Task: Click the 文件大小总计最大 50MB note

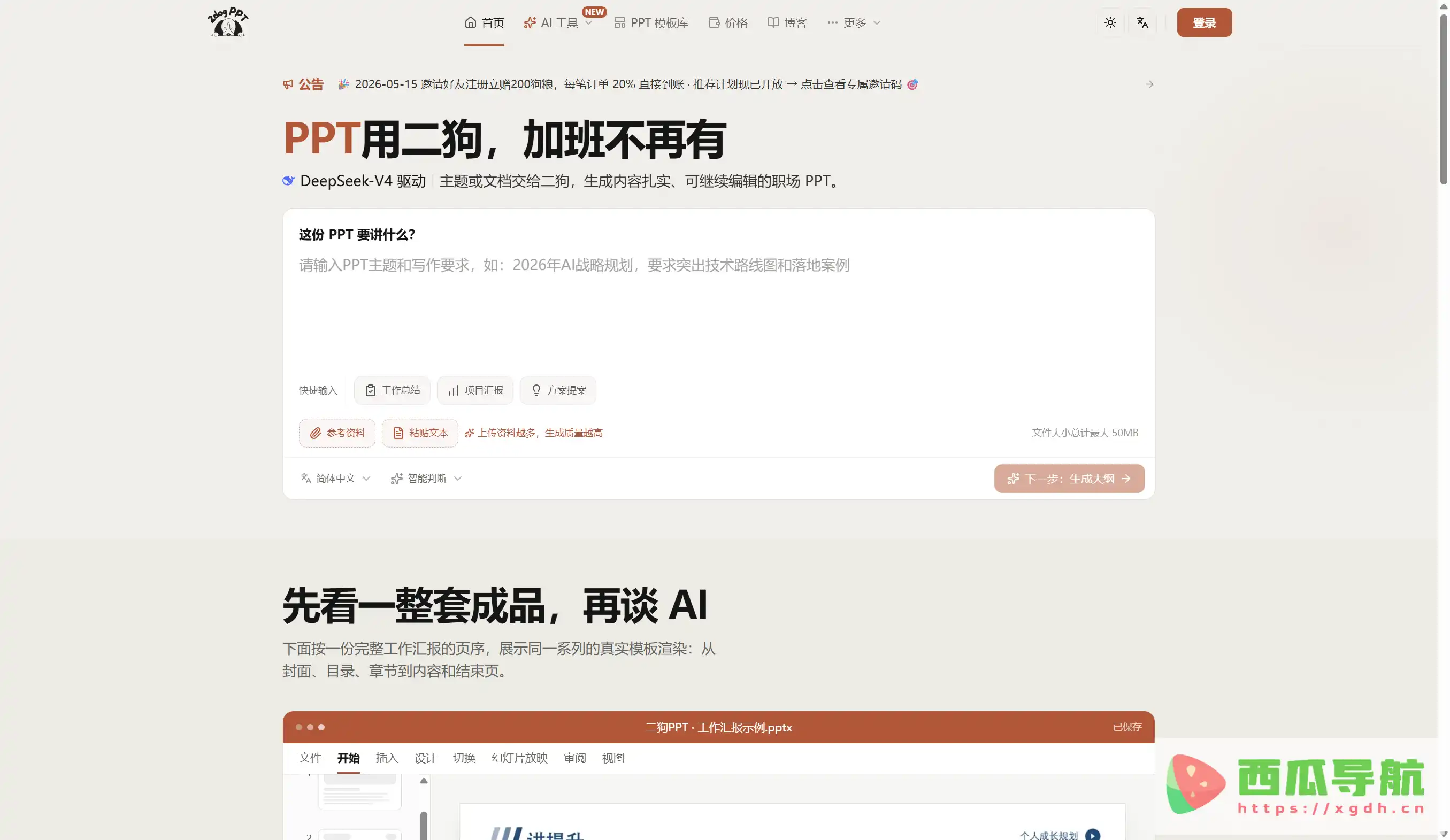Action: [x=1085, y=433]
